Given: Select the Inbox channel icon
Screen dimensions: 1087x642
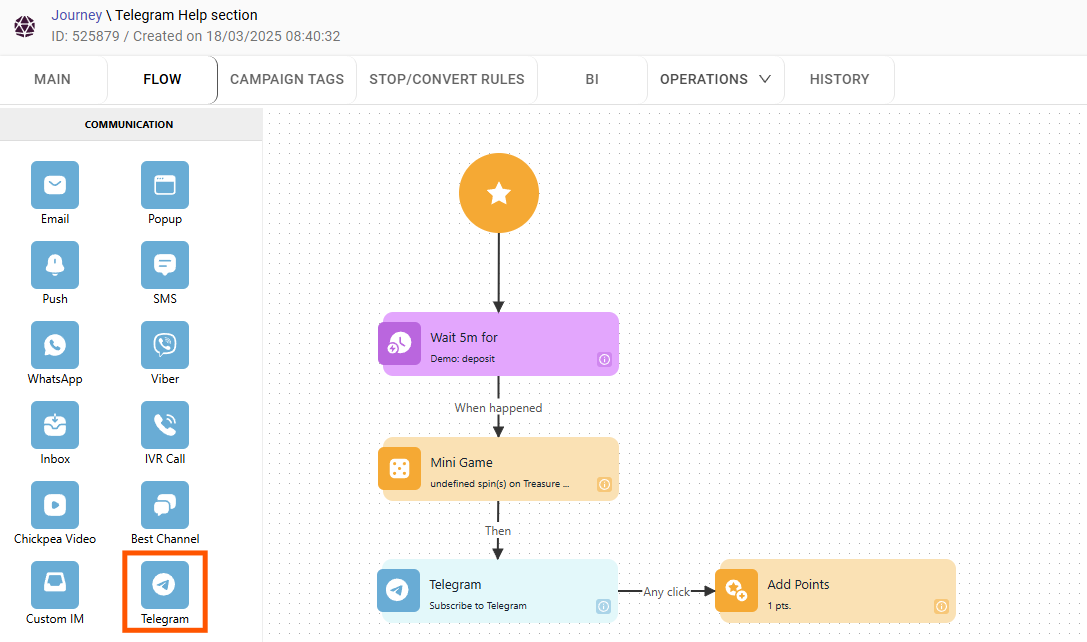Looking at the screenshot, I should [55, 425].
